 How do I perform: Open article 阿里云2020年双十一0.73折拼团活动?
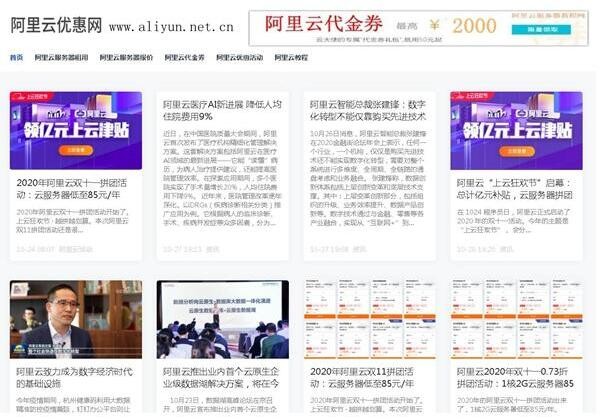[515, 377]
